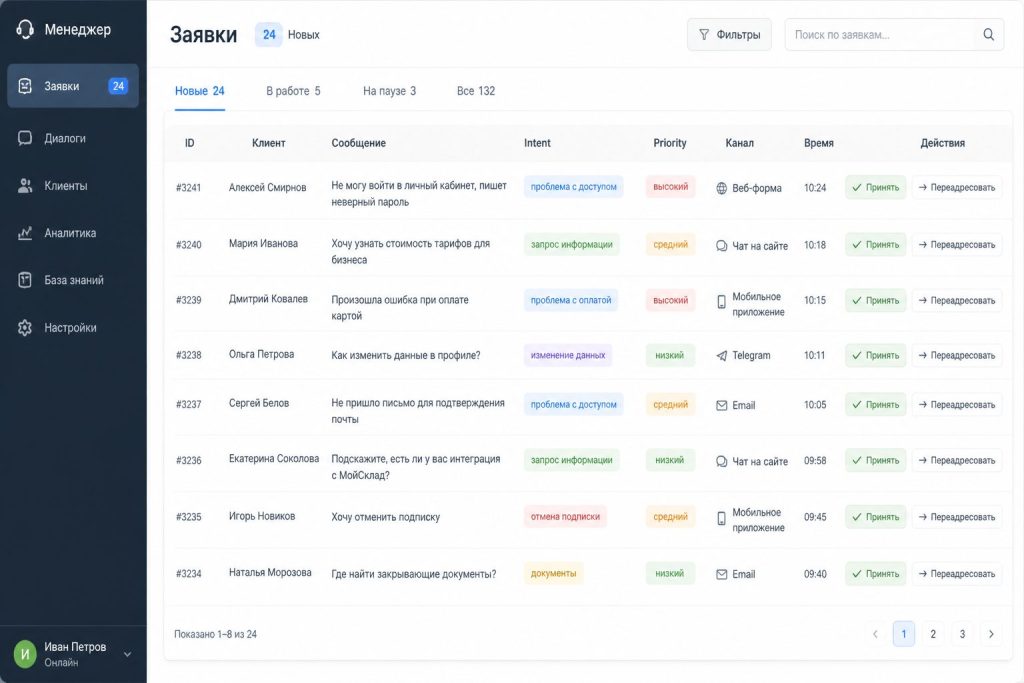Open Диалоги chat bubble icon in sidebar
Screen dimensions: 1024x683
coord(25,138)
